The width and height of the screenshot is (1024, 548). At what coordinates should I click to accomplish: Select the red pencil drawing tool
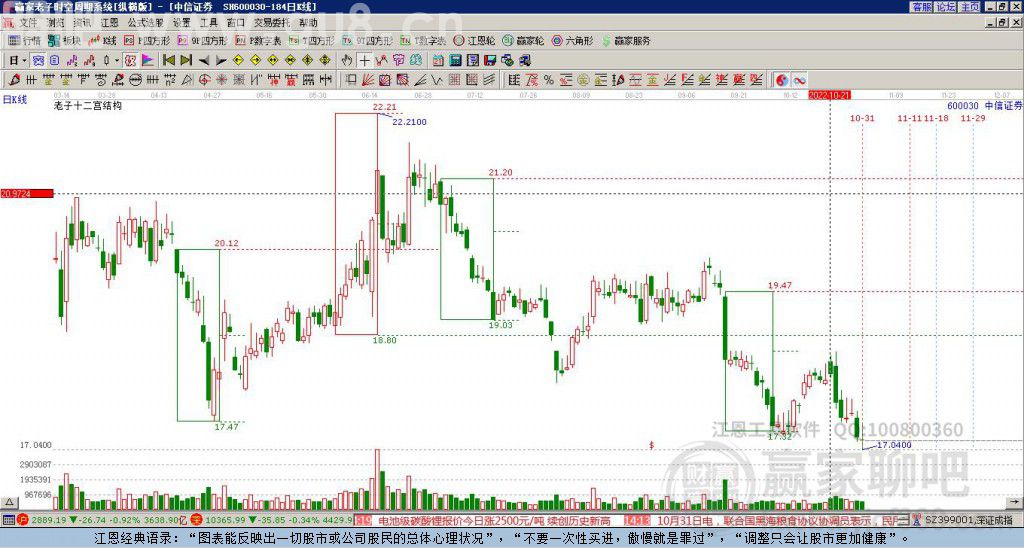14,80
